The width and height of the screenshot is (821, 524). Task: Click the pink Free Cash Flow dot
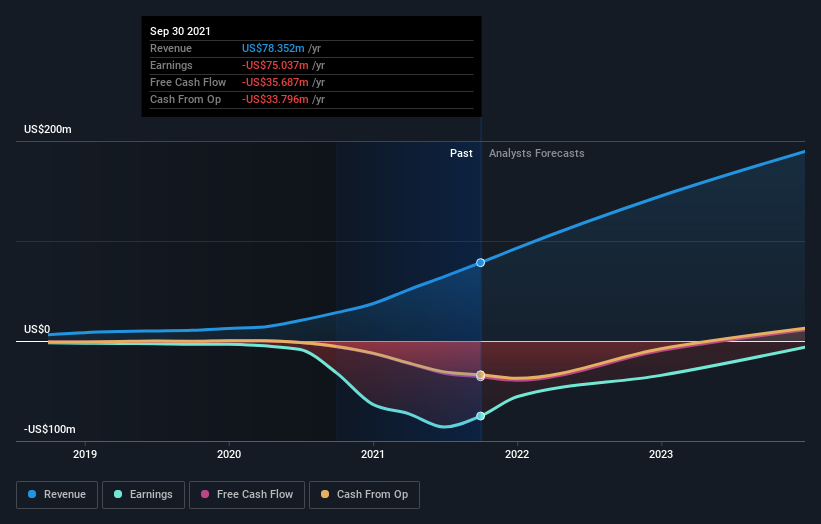[205, 494]
